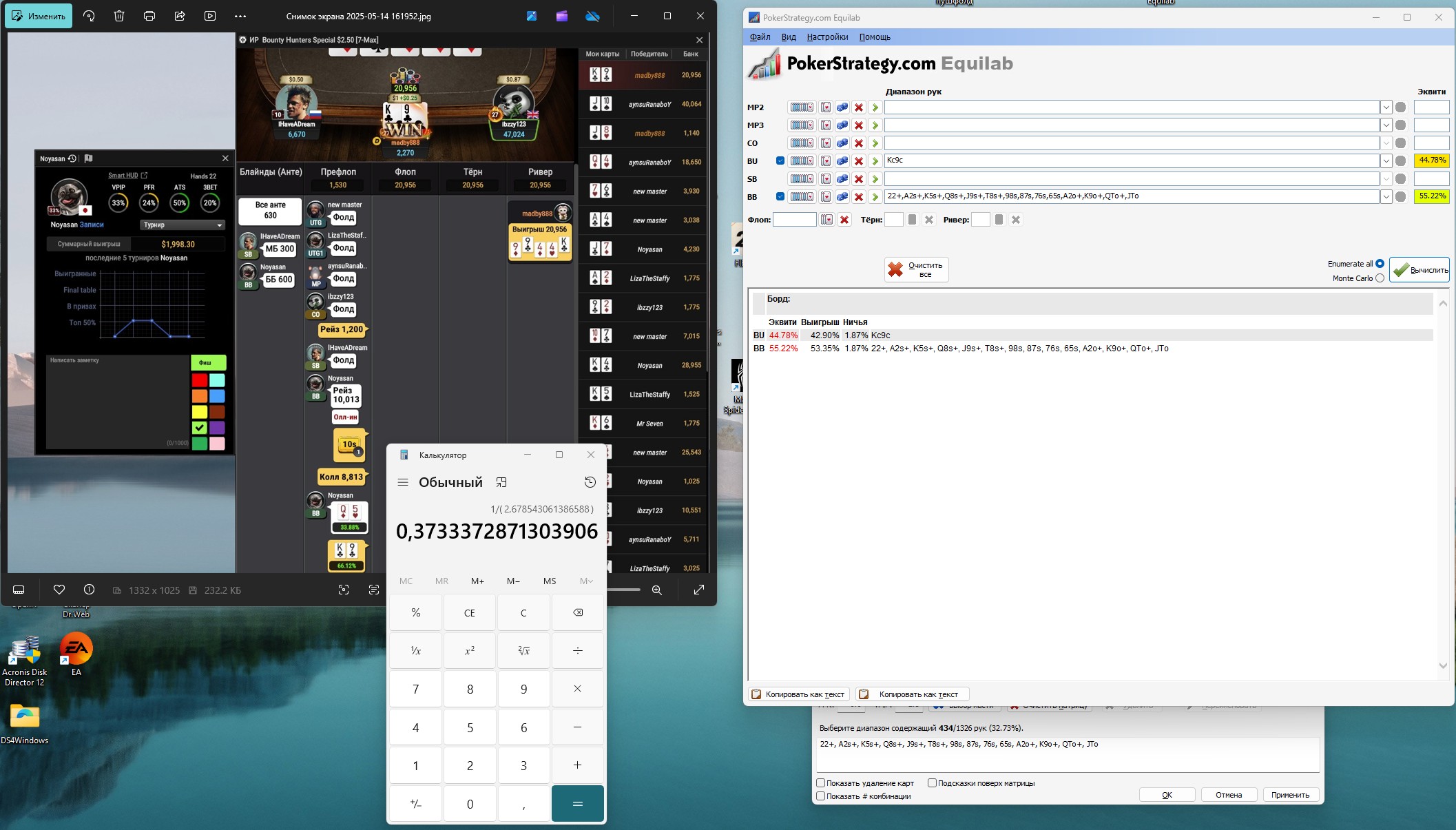The width and height of the screenshot is (1456, 830).
Task: Start slideshow in Photos toolbar
Action: pyautogui.click(x=210, y=16)
